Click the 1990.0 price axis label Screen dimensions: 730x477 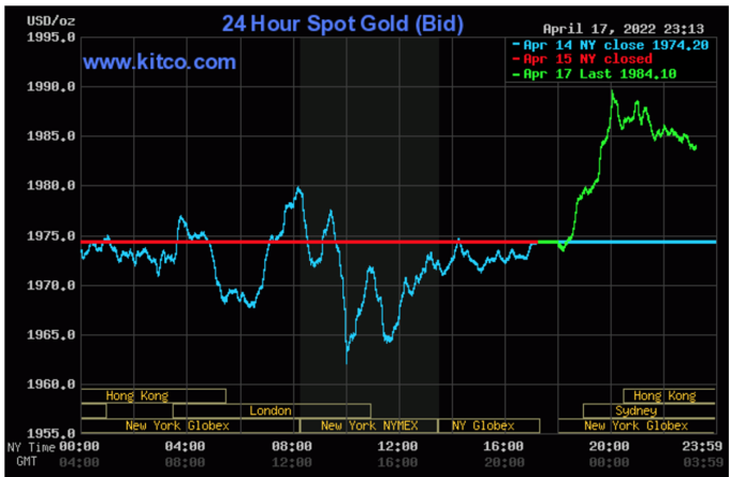click(51, 87)
